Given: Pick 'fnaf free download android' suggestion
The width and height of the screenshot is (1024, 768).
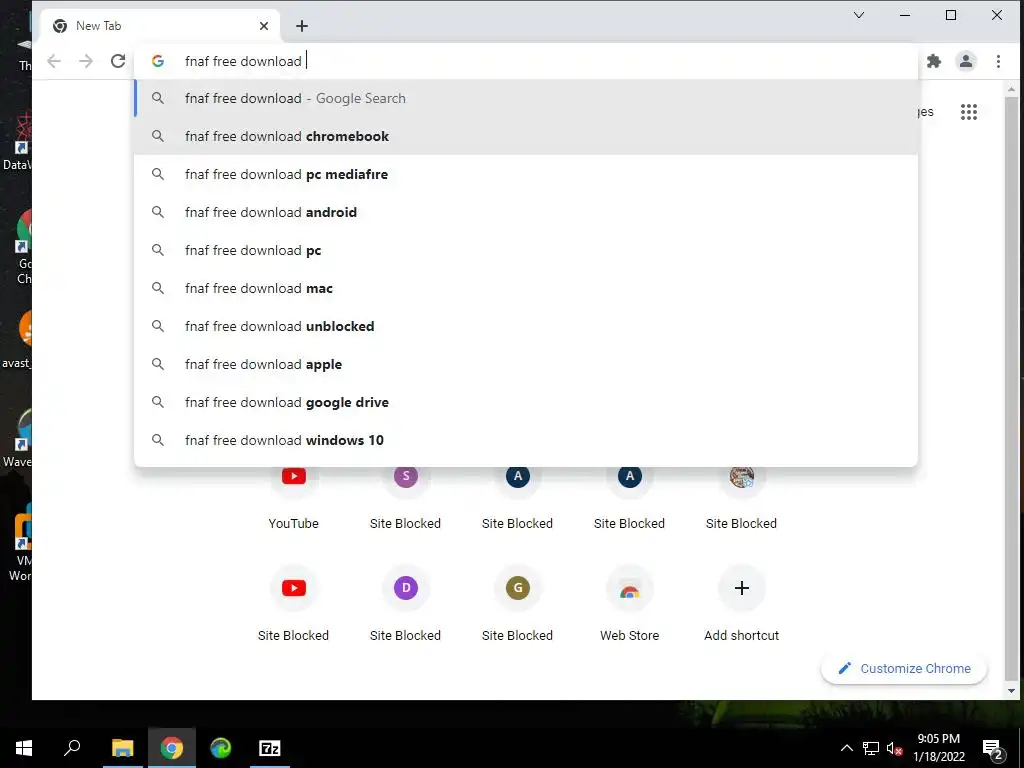Looking at the screenshot, I should pyautogui.click(x=526, y=212).
